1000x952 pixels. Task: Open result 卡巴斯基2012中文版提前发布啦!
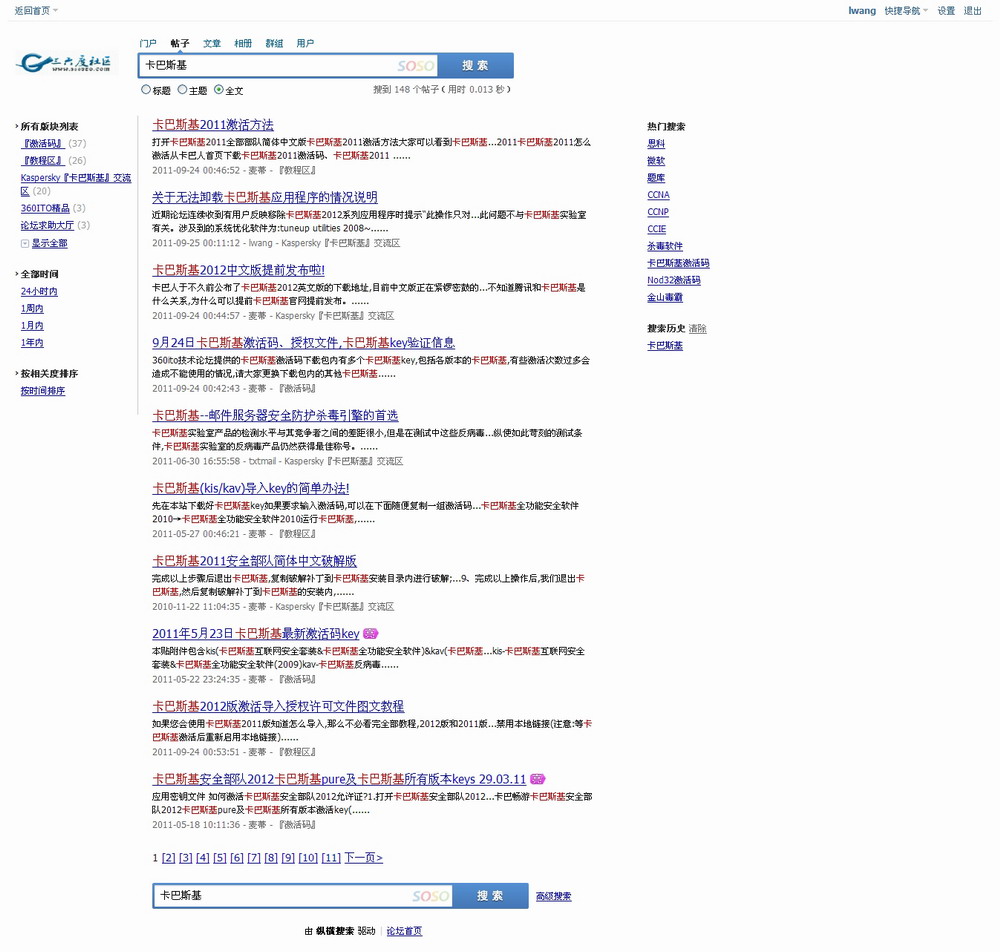coord(239,270)
